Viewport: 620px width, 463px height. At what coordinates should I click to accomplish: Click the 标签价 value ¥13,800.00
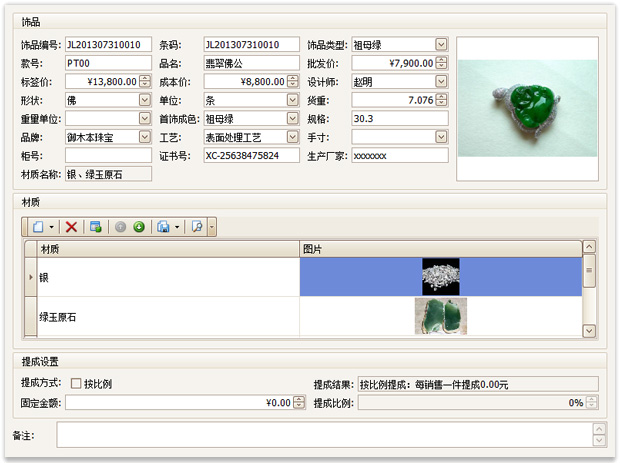(112, 81)
